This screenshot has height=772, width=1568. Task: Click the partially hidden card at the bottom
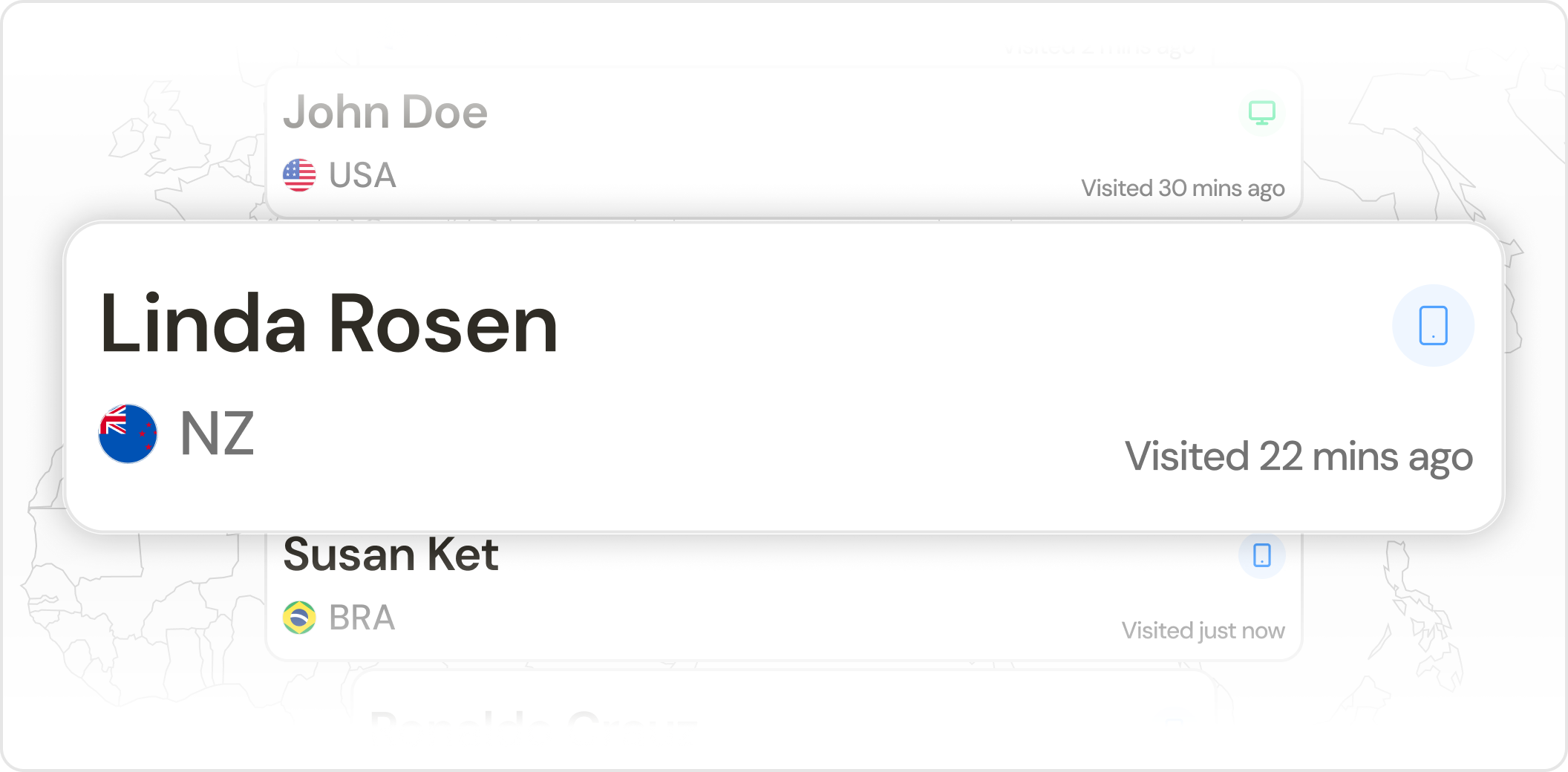780,705
